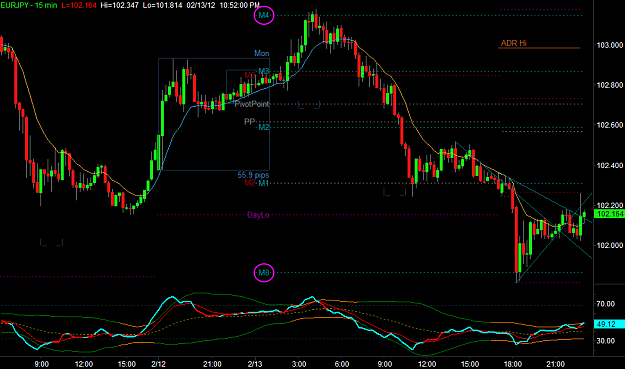Click the 10:52:00 PM timestamp

240,5
